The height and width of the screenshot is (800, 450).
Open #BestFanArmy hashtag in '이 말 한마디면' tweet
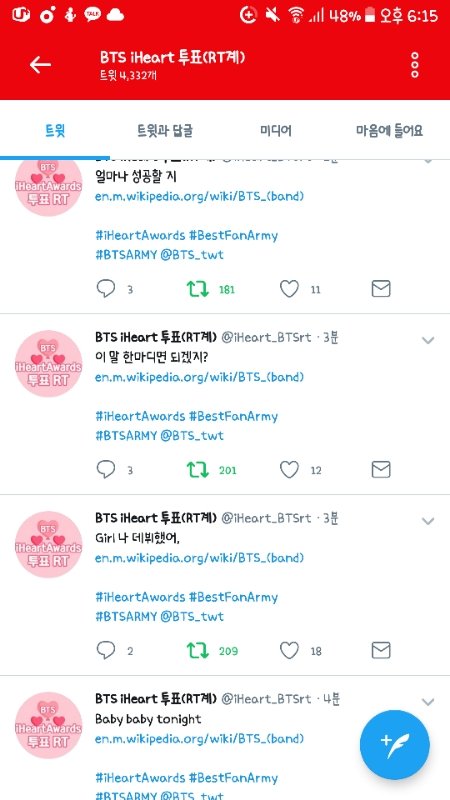(x=234, y=416)
